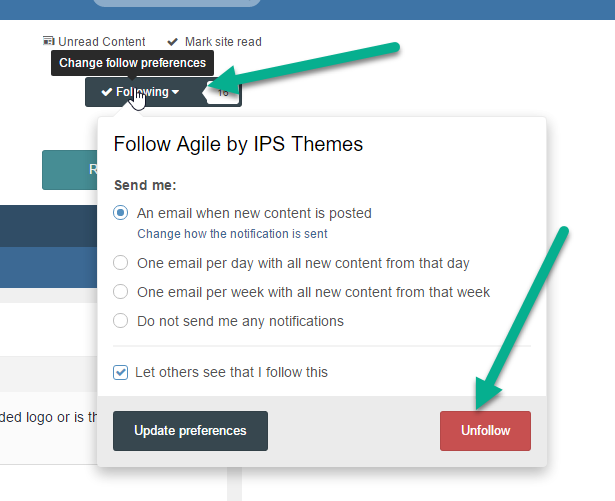Select 'Do not send me any notifications'
This screenshot has width=615, height=501.
pyautogui.click(x=121, y=321)
